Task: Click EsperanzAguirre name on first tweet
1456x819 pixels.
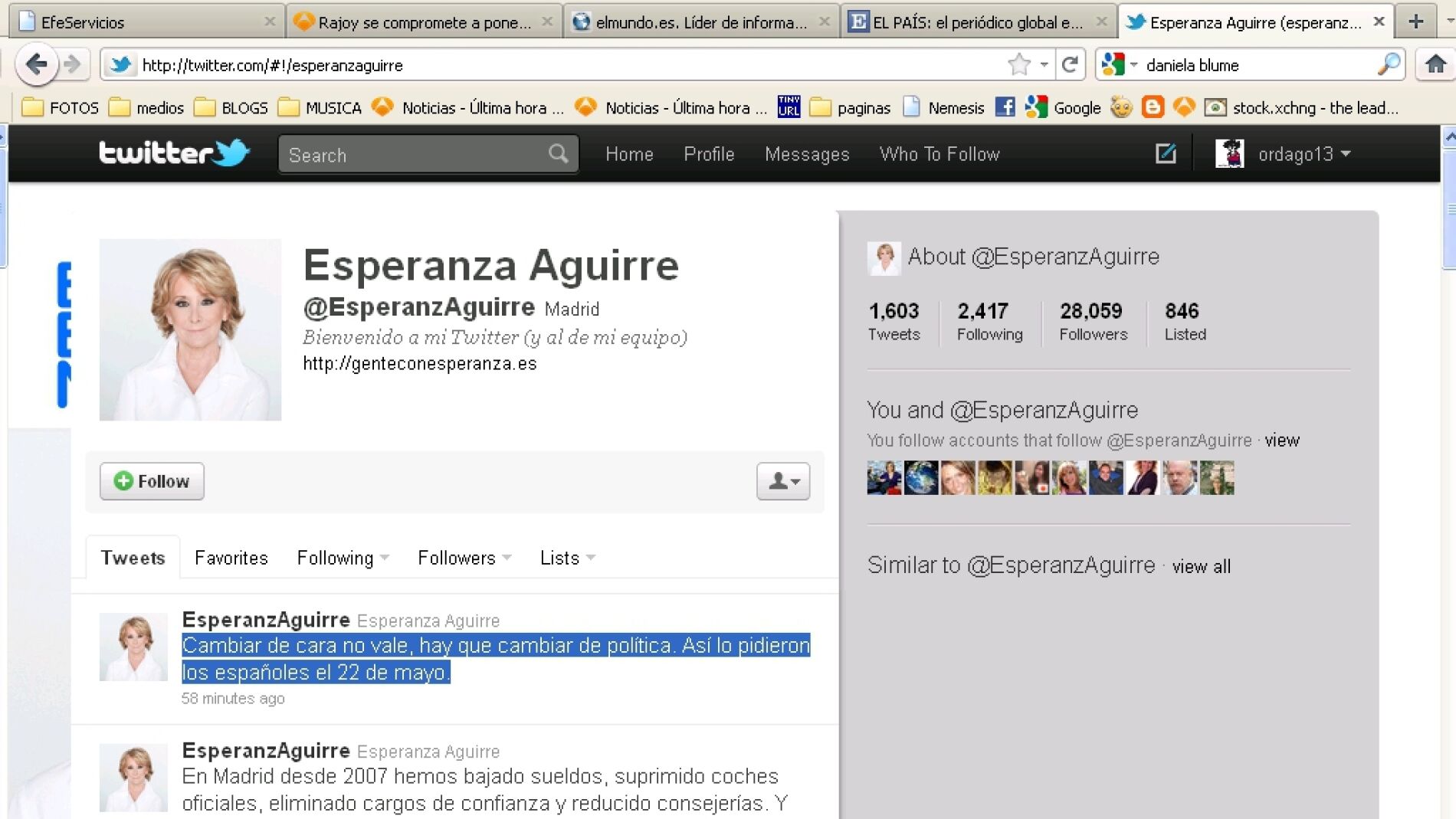Action: coord(266,619)
